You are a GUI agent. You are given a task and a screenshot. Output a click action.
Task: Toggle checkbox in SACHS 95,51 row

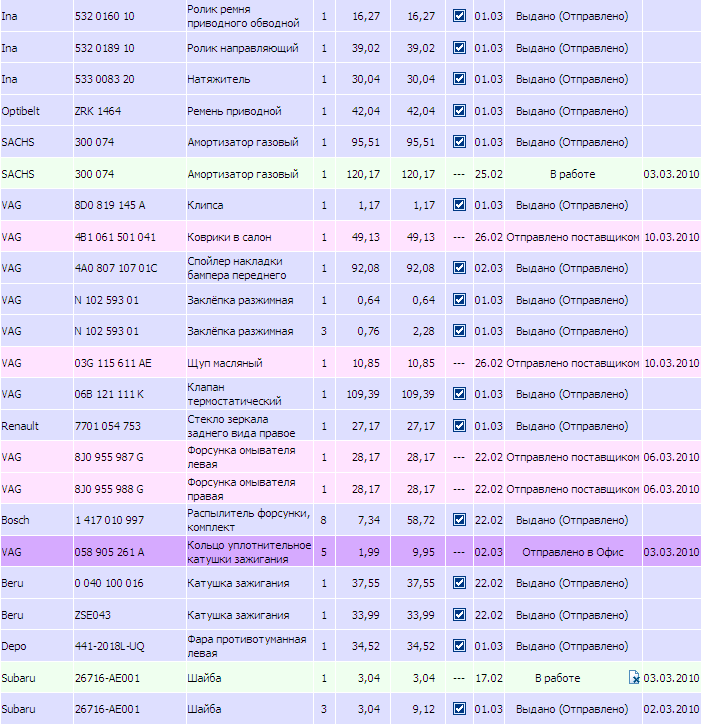coord(459,141)
